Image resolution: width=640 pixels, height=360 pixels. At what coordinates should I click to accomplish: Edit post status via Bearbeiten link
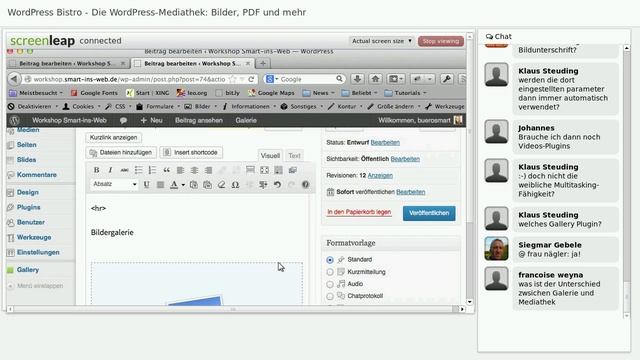pyautogui.click(x=385, y=142)
